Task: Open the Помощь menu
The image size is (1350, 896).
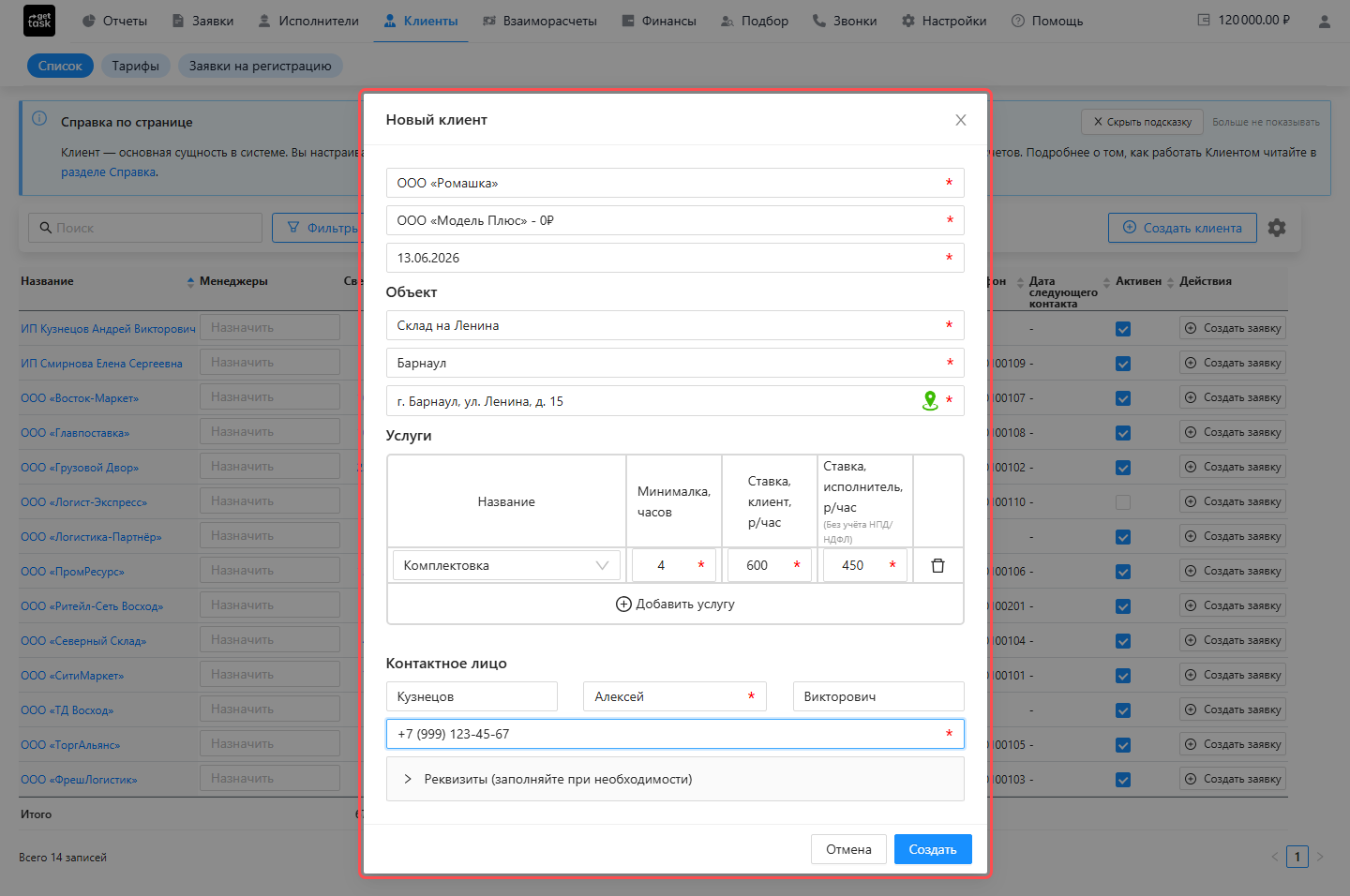Action: (1047, 21)
